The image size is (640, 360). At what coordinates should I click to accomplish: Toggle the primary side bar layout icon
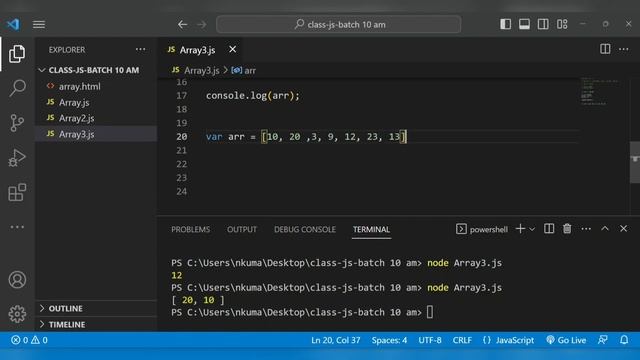(505, 24)
